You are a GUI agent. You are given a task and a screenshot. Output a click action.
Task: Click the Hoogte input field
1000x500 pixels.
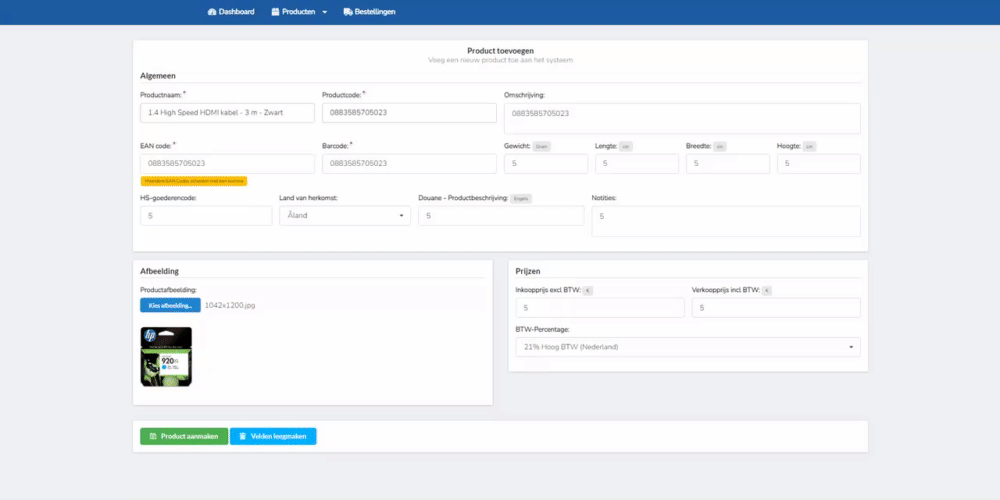pyautogui.click(x=819, y=163)
